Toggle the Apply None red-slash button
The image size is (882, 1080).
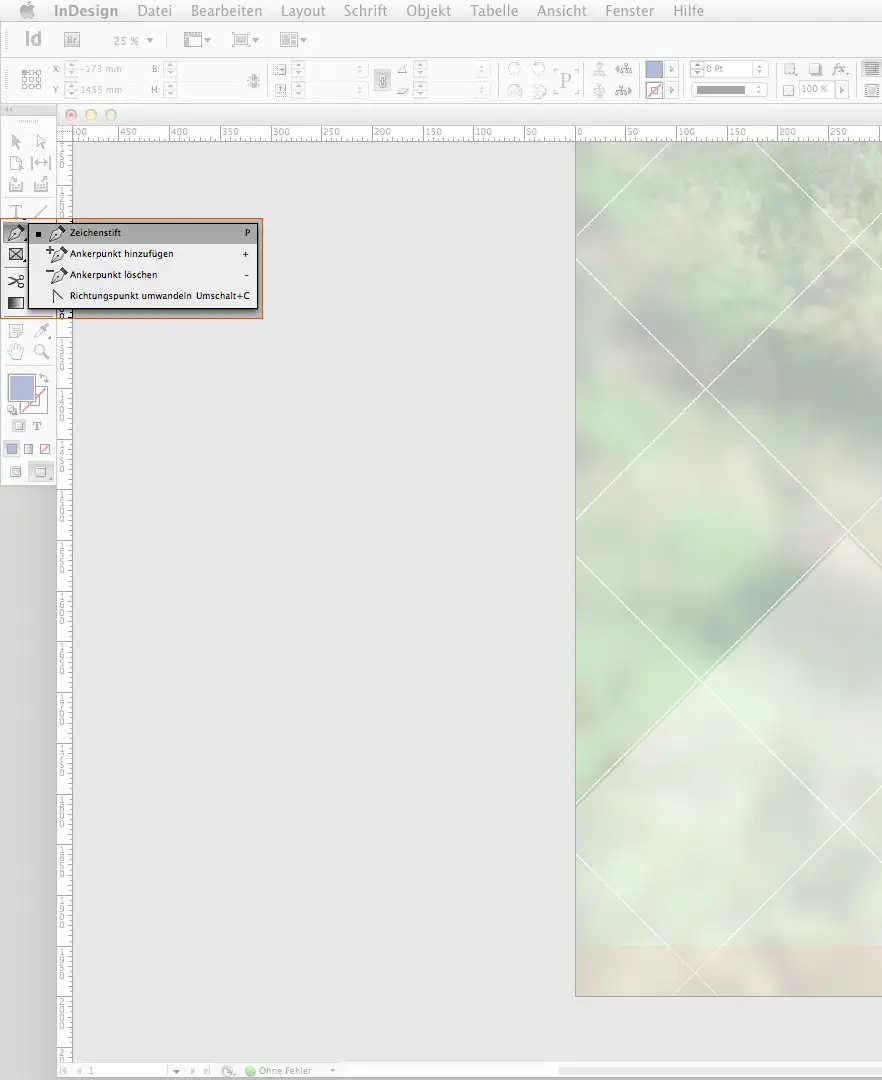[45, 449]
